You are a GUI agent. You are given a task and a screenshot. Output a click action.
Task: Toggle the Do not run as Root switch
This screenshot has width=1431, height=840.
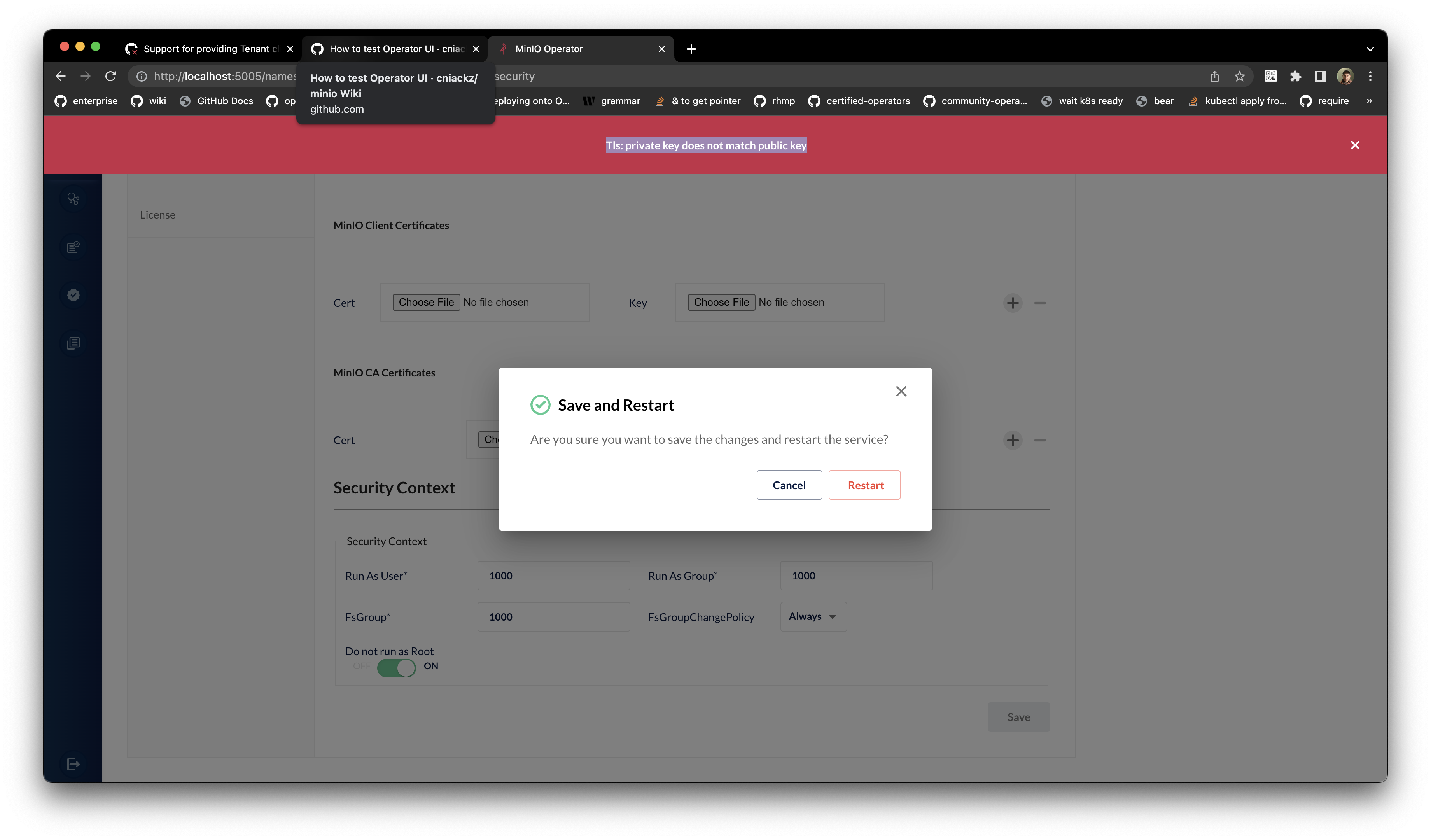(x=396, y=668)
